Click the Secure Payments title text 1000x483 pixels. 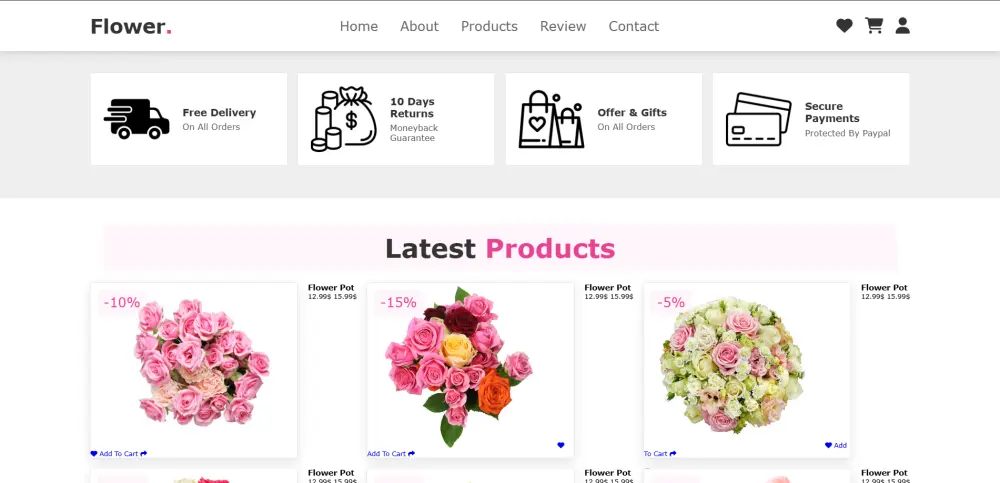(x=832, y=112)
